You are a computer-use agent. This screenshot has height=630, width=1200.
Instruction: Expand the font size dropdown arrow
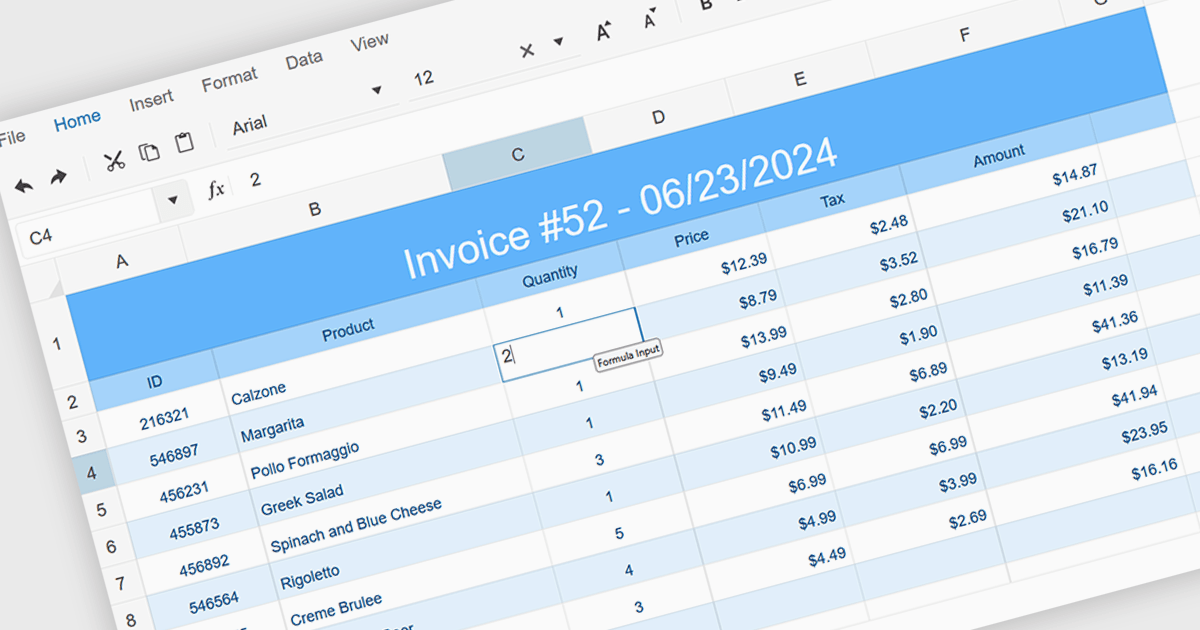click(x=558, y=42)
